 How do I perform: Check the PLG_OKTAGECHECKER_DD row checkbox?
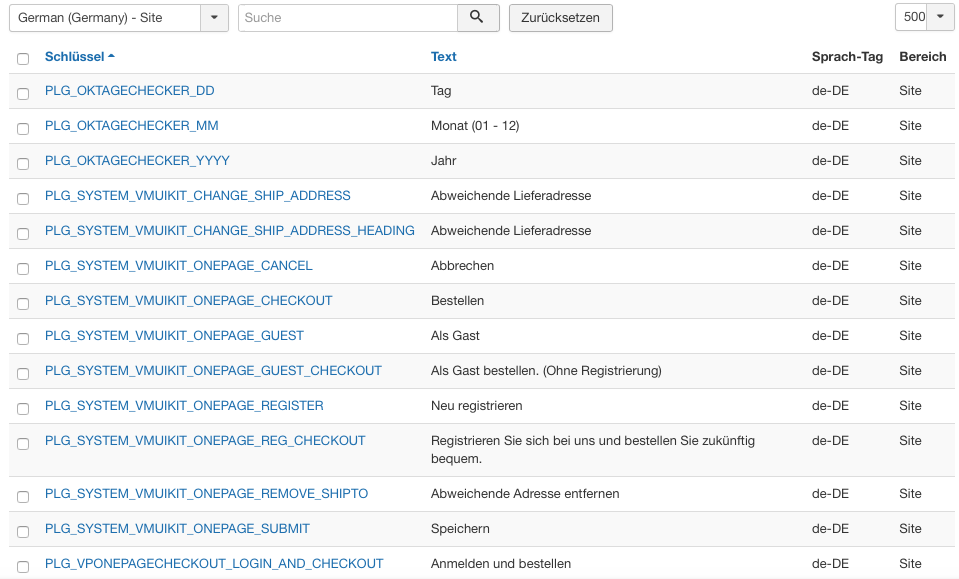(x=23, y=93)
